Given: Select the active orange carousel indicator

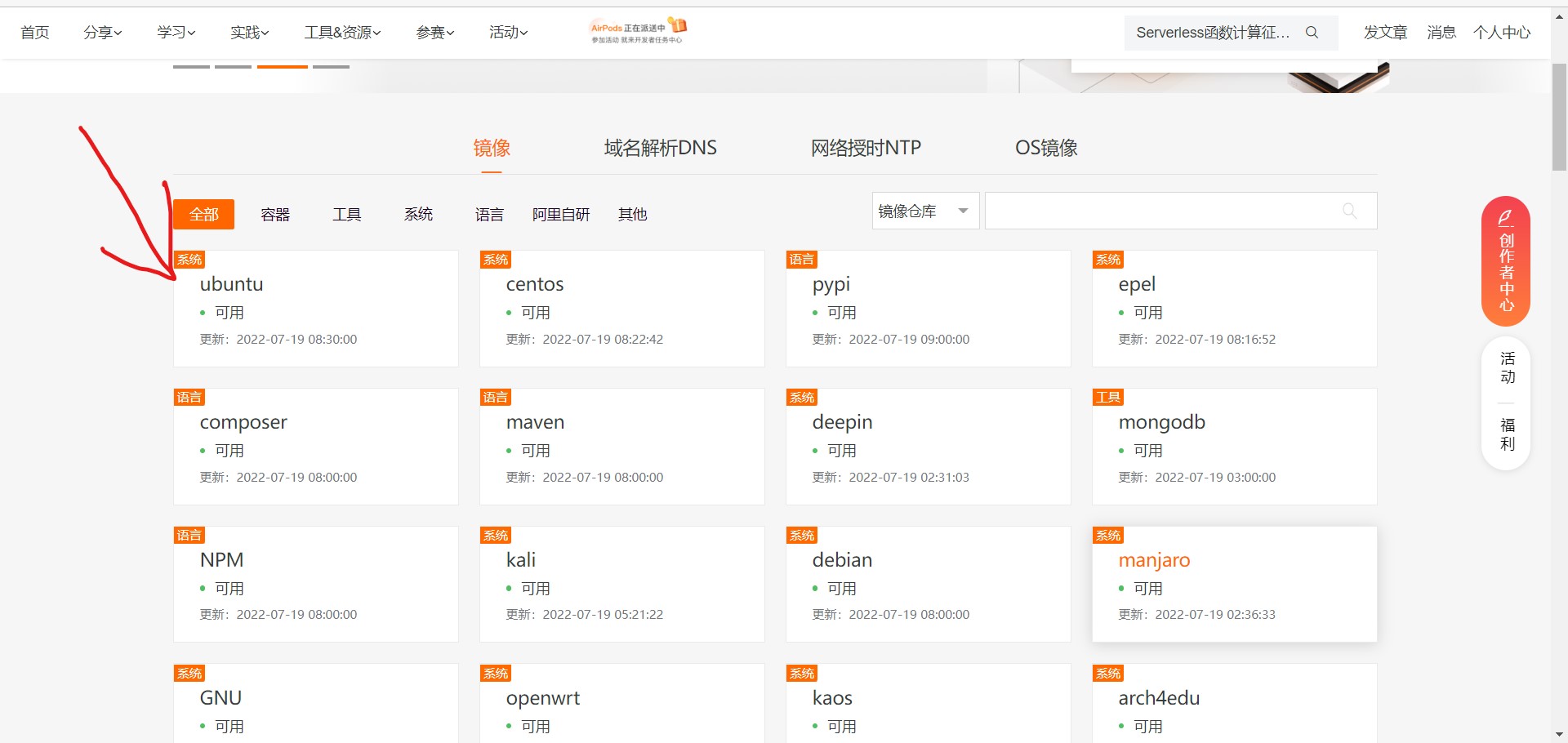Looking at the screenshot, I should 283,67.
